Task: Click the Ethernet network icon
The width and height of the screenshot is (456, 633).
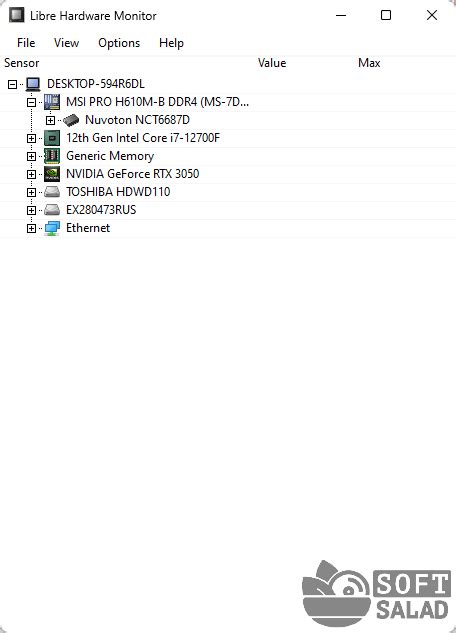Action: pyautogui.click(x=52, y=228)
